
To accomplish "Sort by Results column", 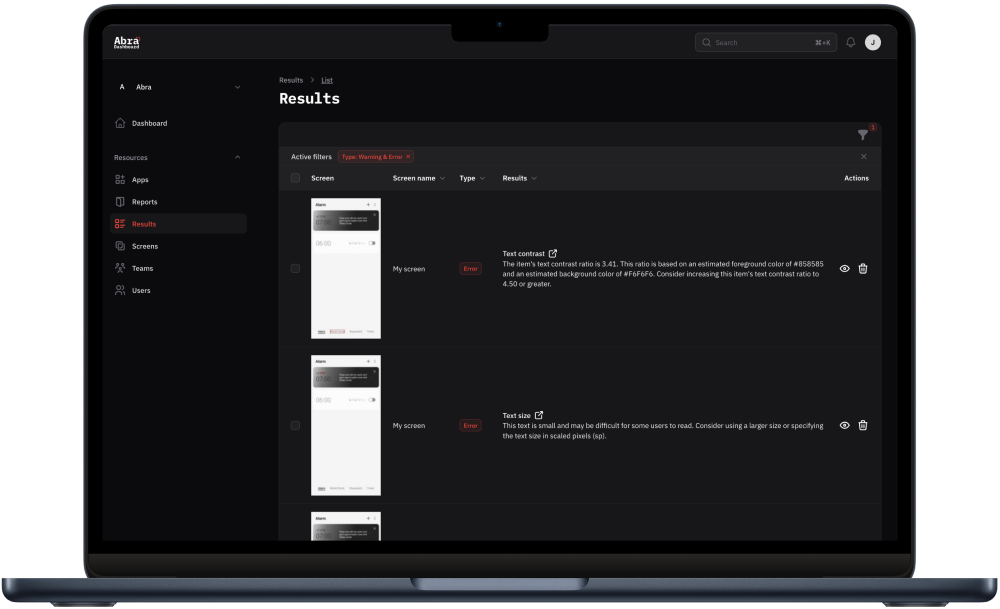I will coord(519,178).
